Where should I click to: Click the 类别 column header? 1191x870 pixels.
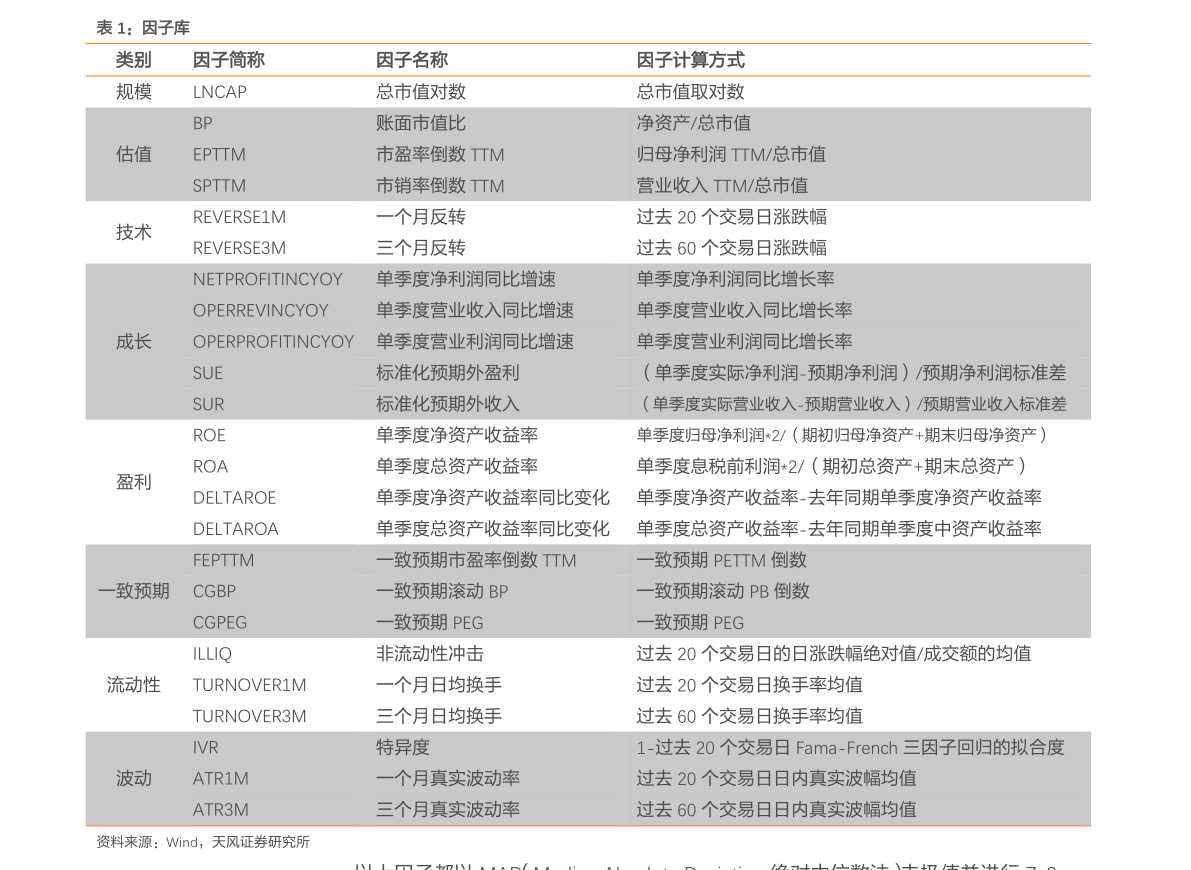click(x=133, y=60)
